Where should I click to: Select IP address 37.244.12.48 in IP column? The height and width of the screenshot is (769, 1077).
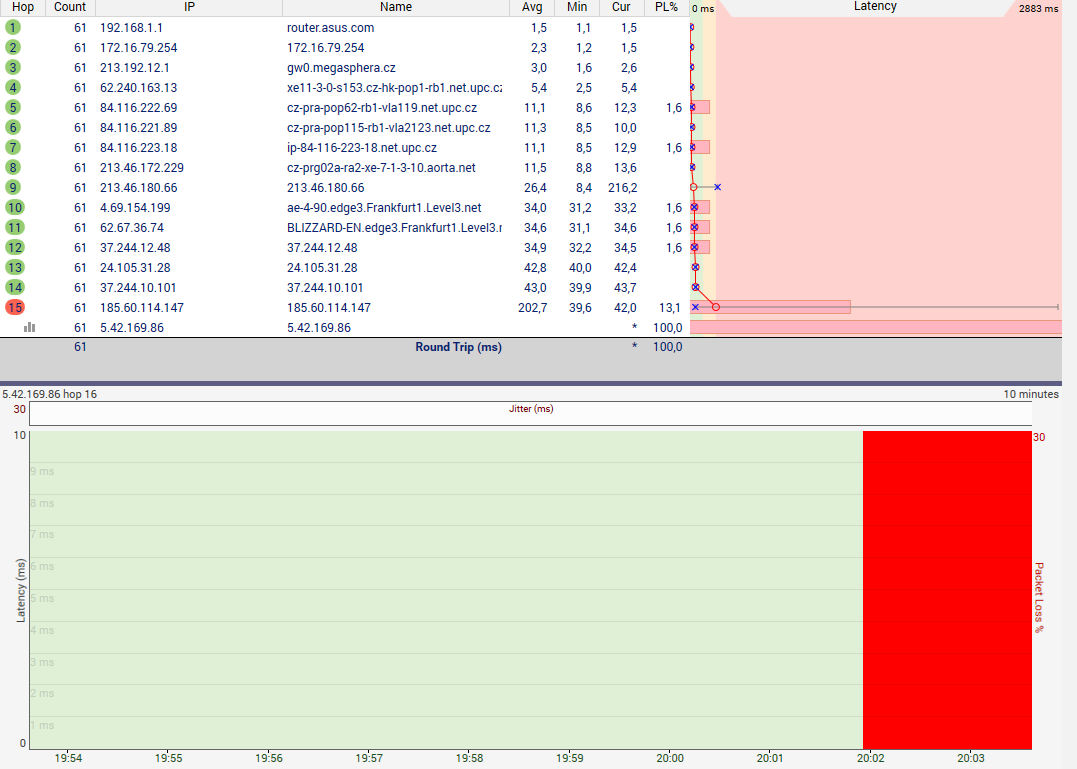[135, 247]
